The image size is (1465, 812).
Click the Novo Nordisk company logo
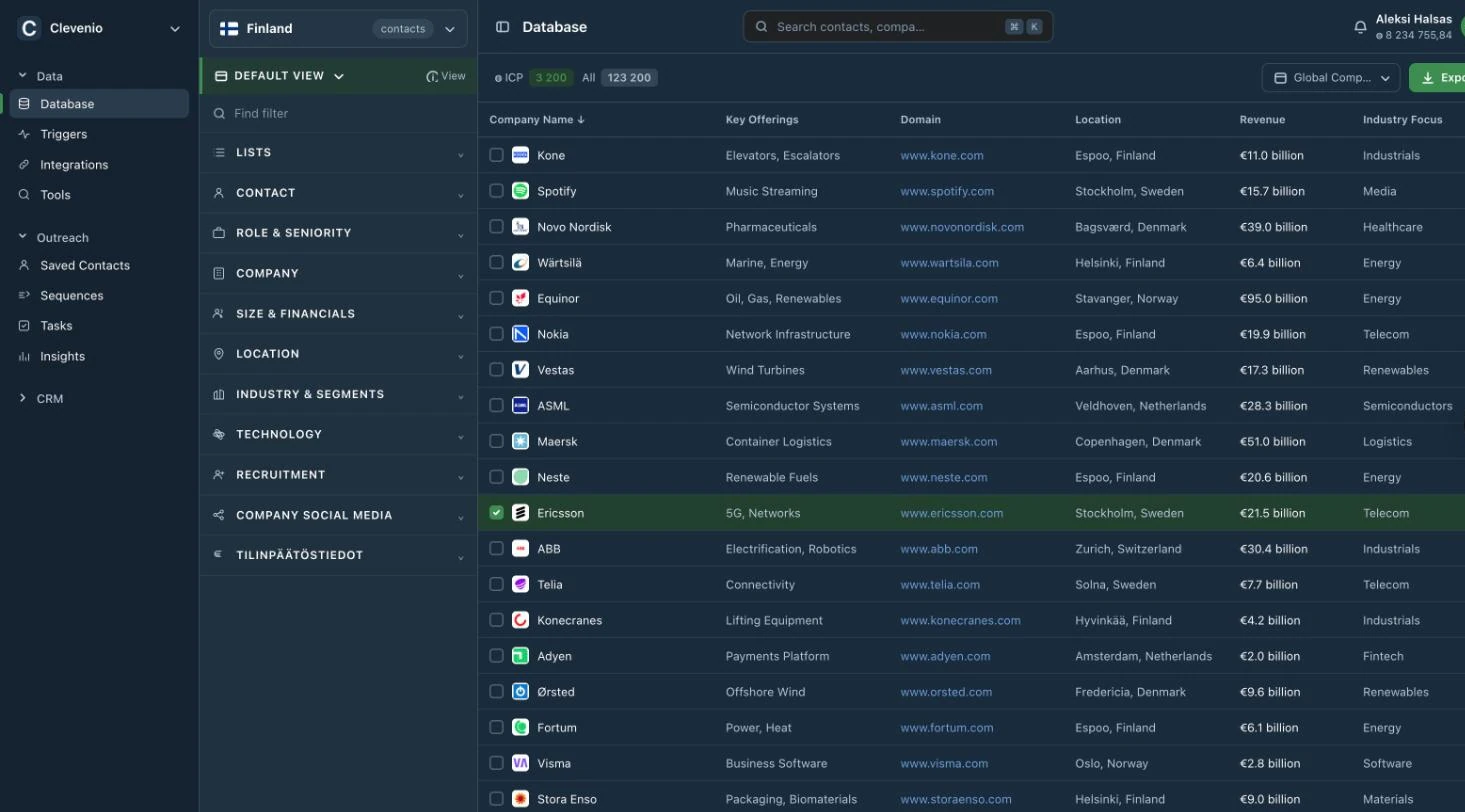click(x=520, y=227)
